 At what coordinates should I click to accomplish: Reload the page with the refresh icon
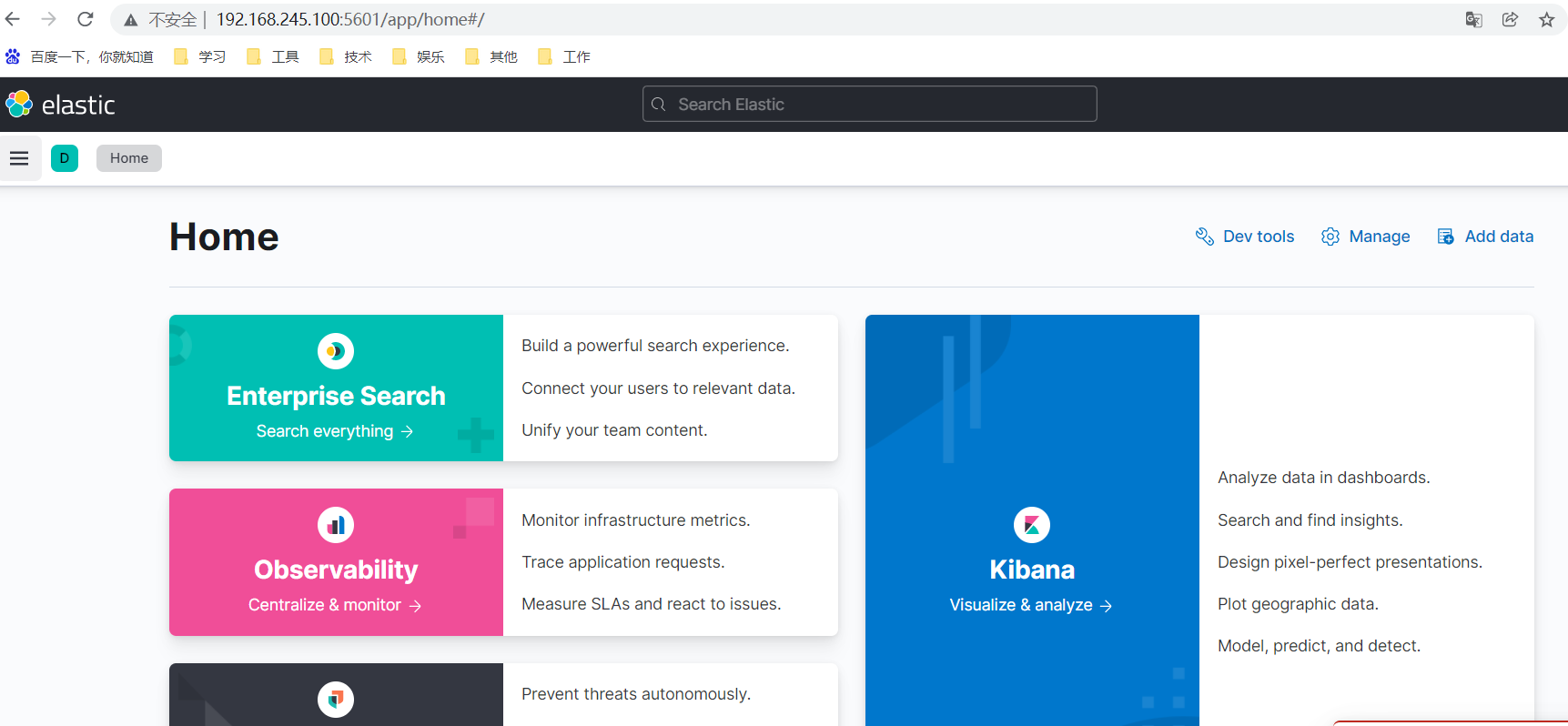(x=86, y=19)
